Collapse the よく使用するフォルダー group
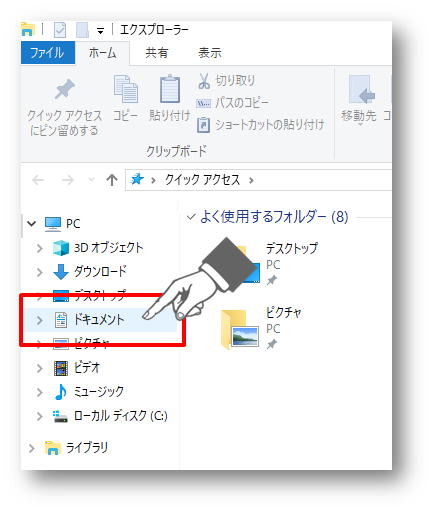434x512 pixels. (x=191, y=217)
